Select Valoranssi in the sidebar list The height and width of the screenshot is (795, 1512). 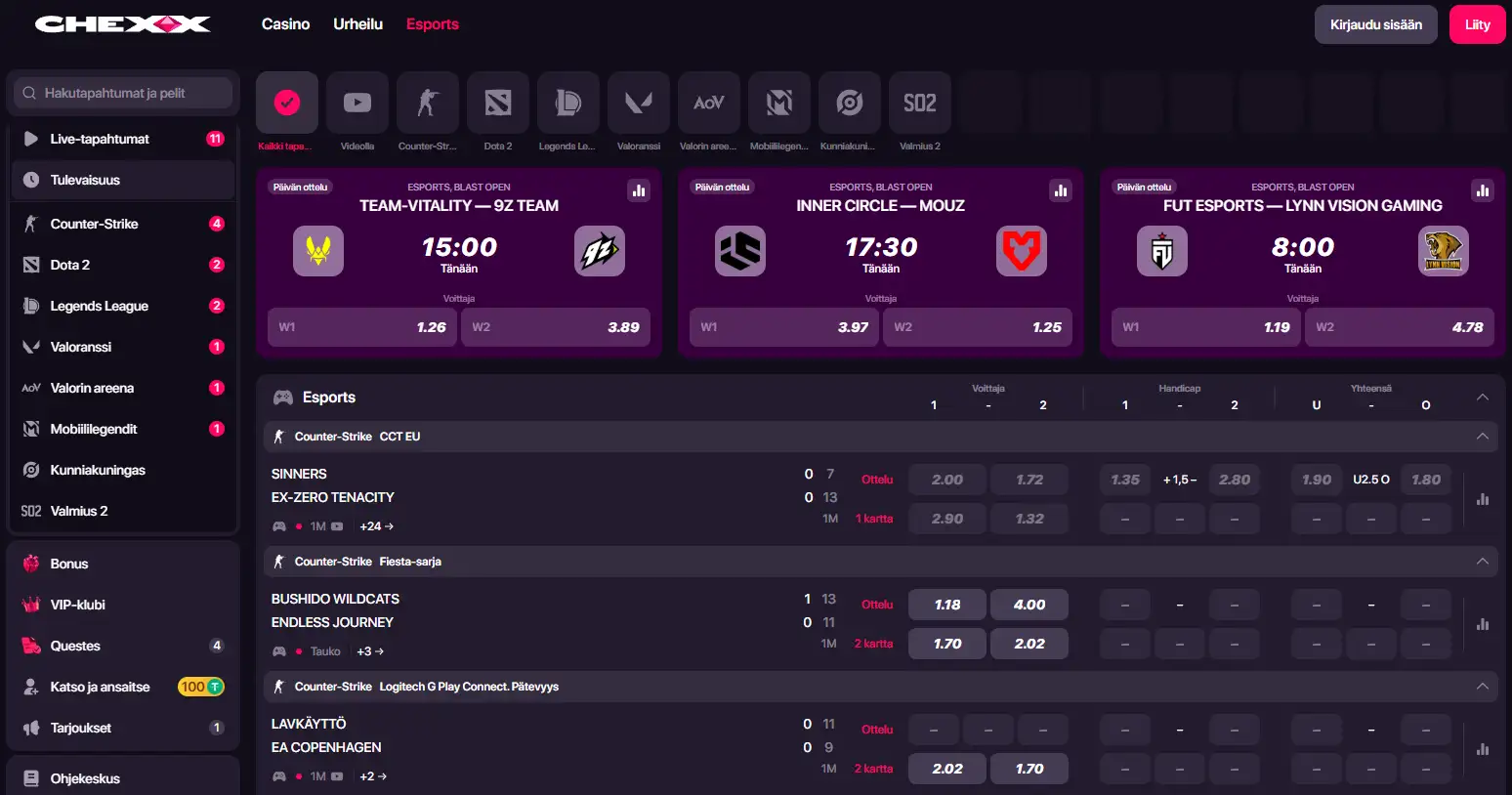pyautogui.click(x=123, y=347)
